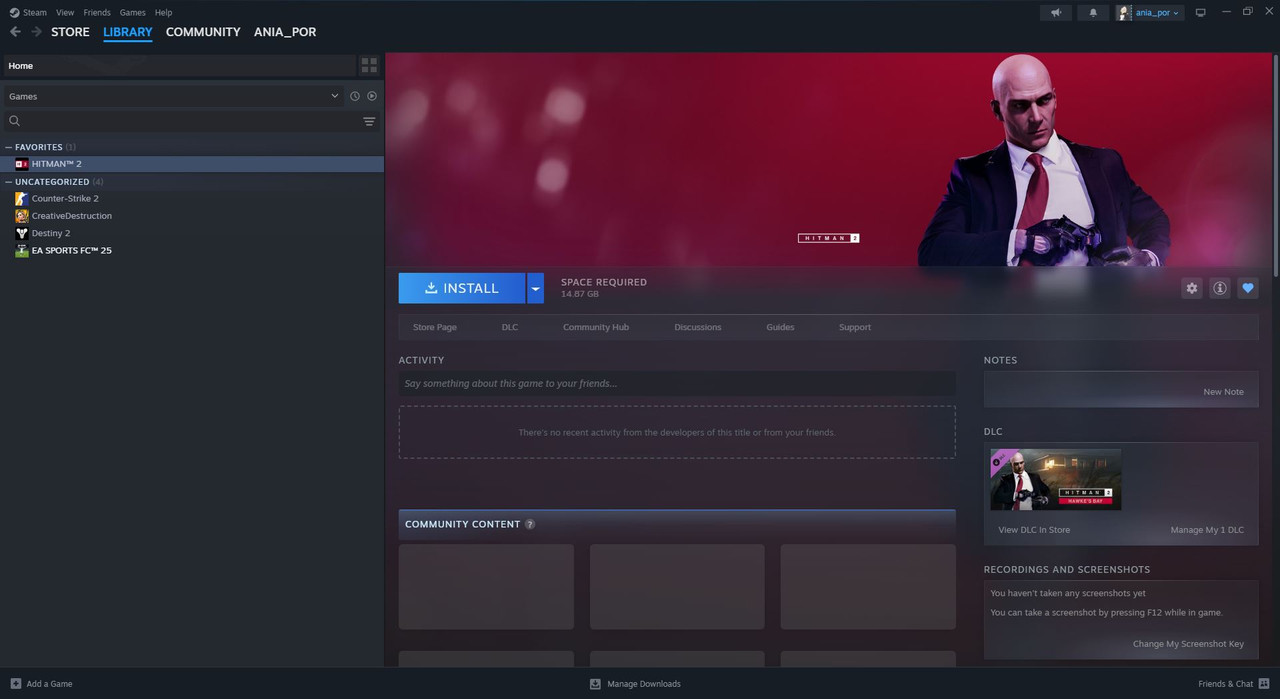Collapse the UNCATEGORIZED section

click(9, 182)
